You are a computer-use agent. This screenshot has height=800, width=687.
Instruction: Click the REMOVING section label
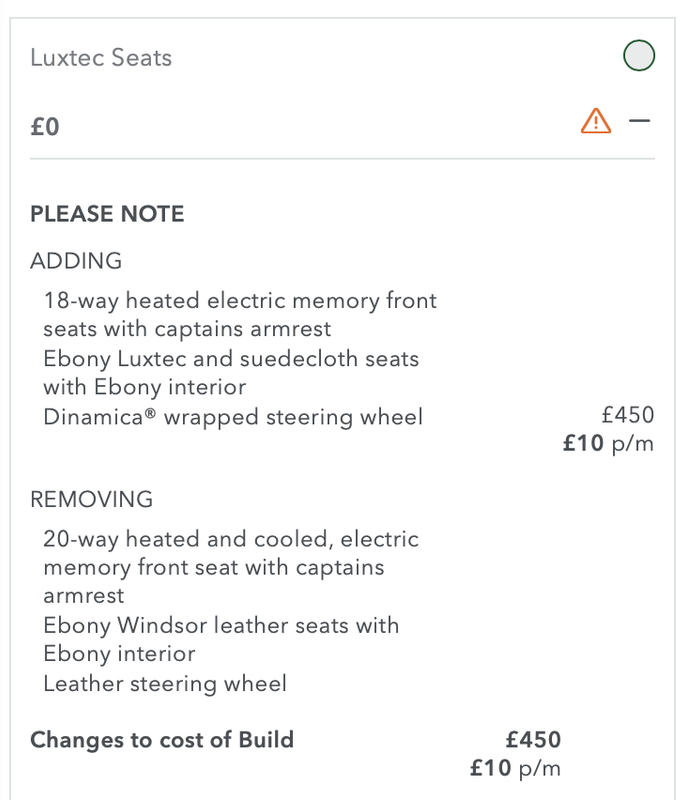[91, 499]
